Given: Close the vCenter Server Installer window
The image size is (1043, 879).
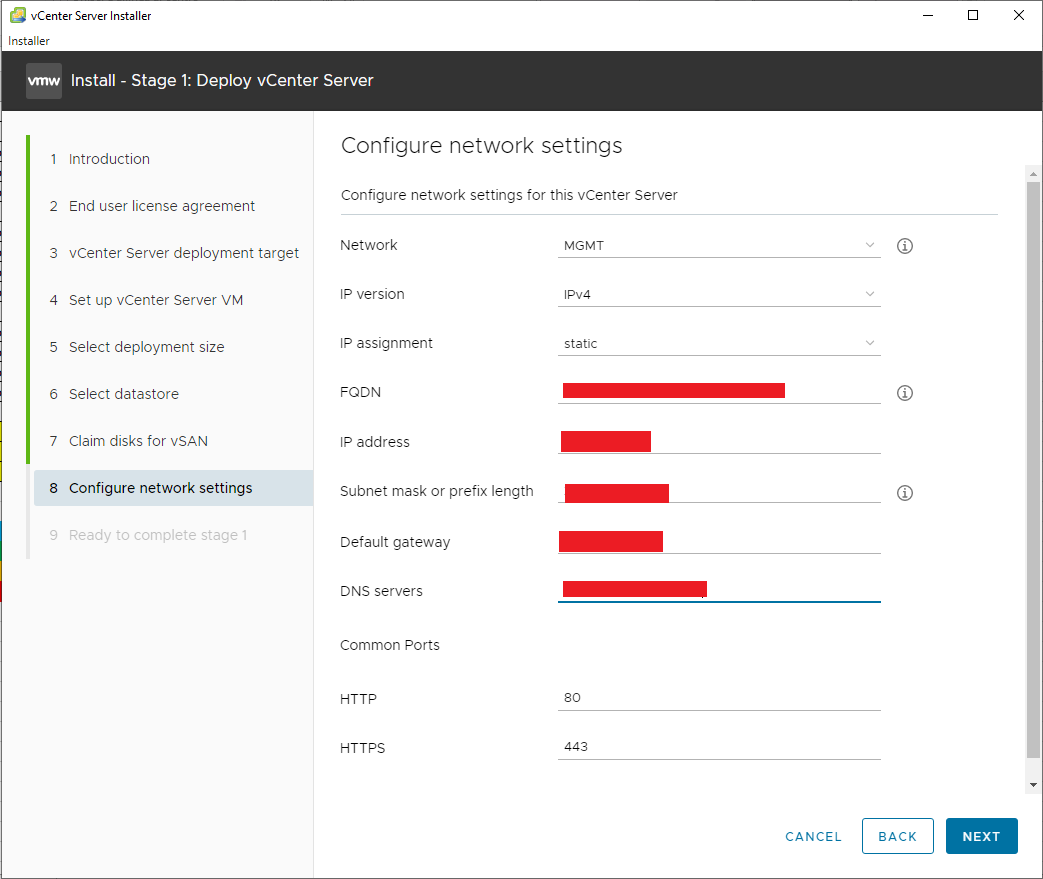Looking at the screenshot, I should pos(1018,15).
